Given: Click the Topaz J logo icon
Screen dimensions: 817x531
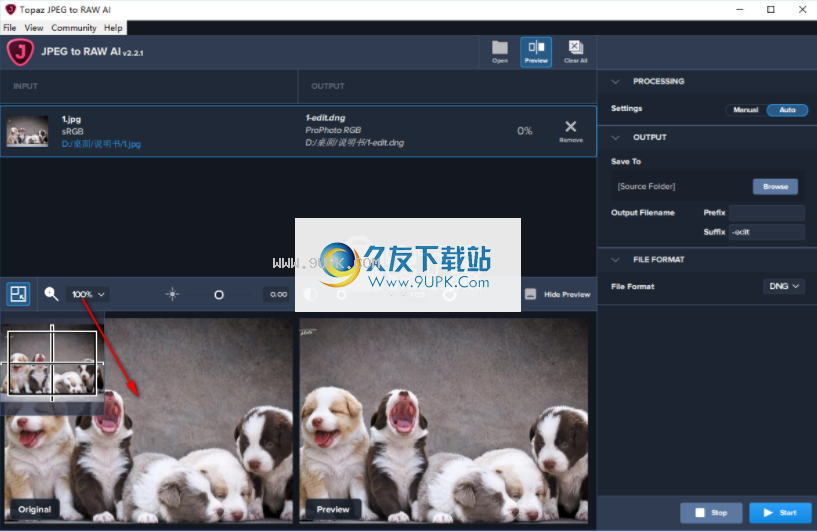Looking at the screenshot, I should pos(20,52).
